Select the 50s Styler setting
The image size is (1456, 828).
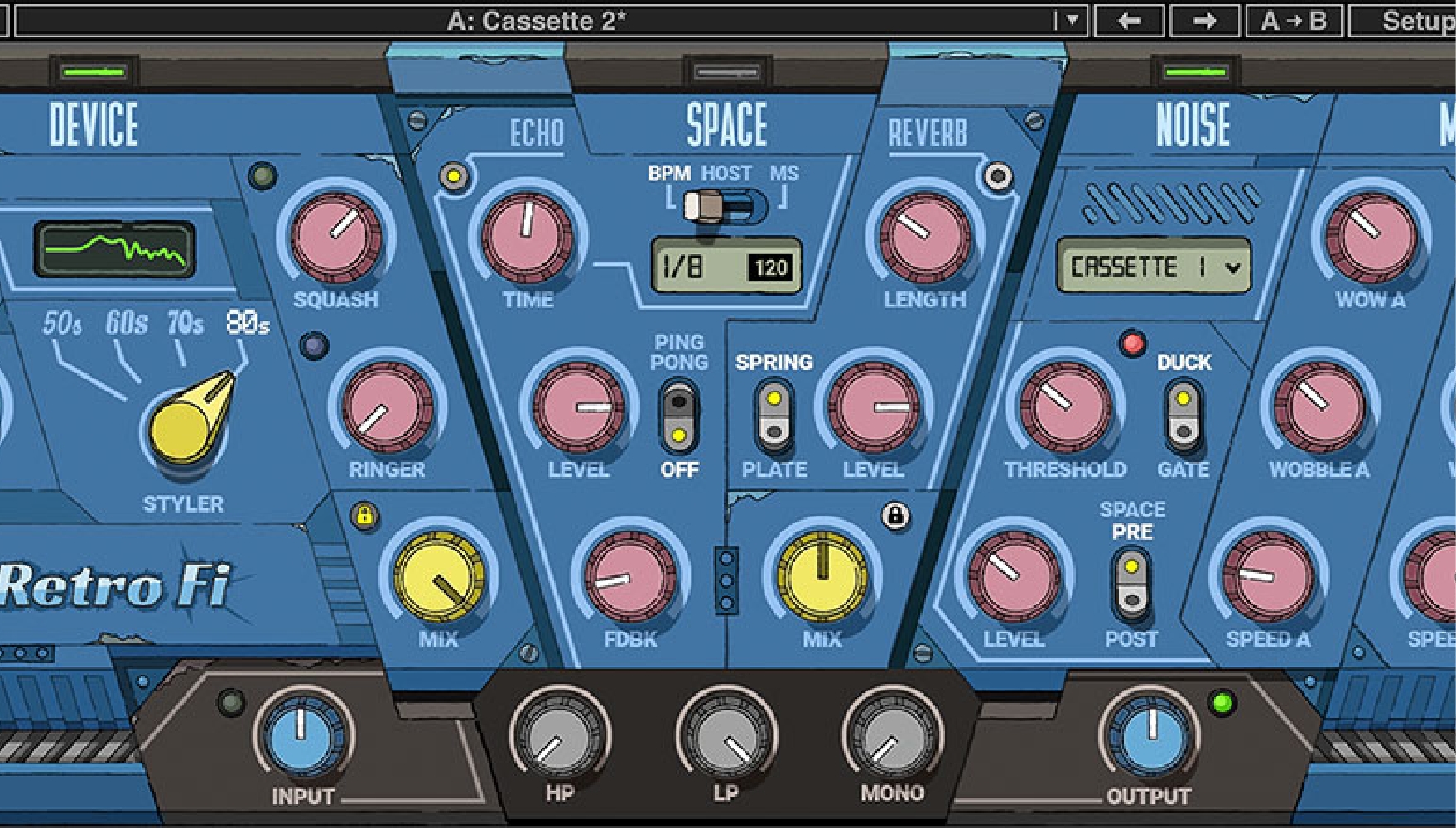click(62, 323)
